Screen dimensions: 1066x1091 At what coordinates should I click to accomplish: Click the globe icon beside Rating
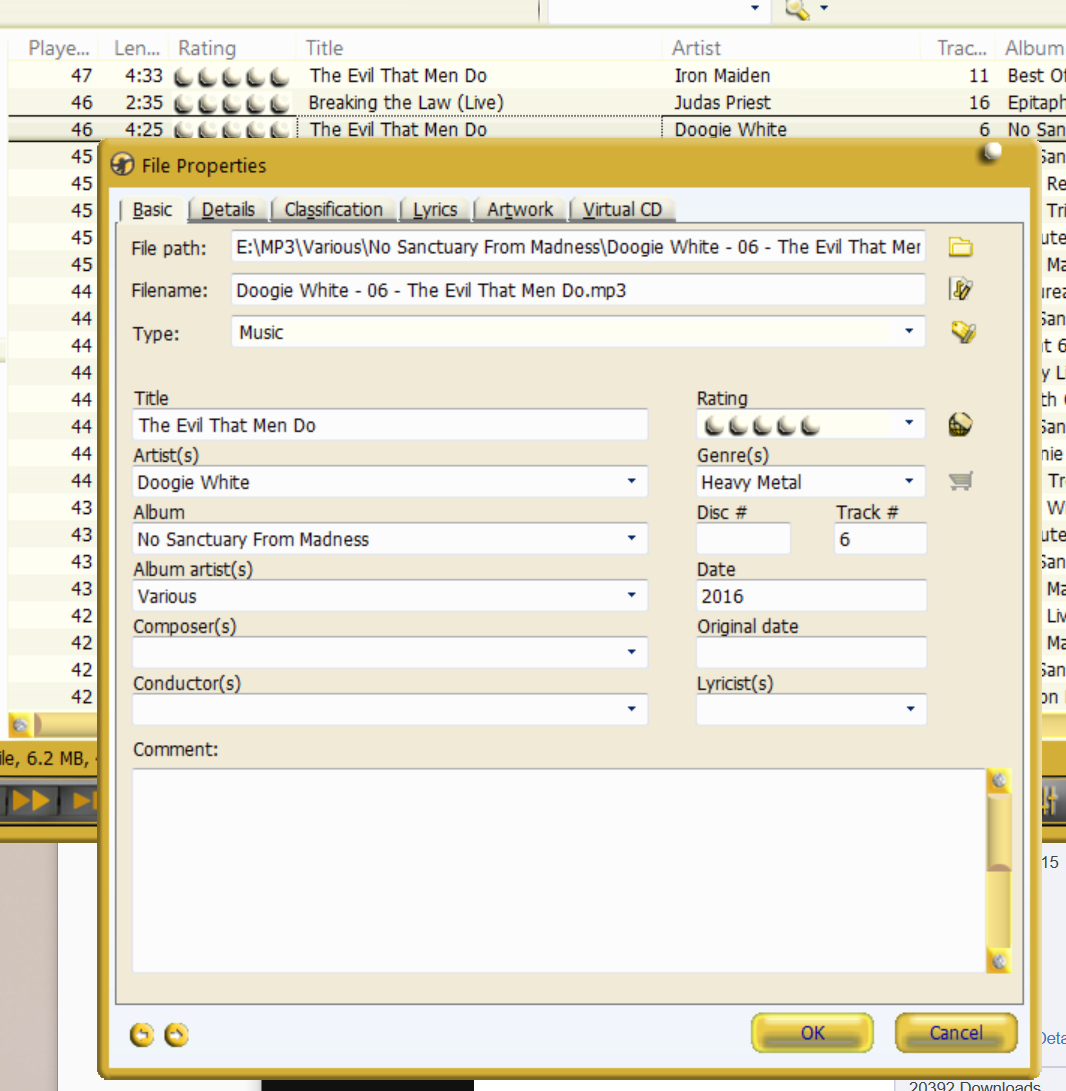point(960,424)
